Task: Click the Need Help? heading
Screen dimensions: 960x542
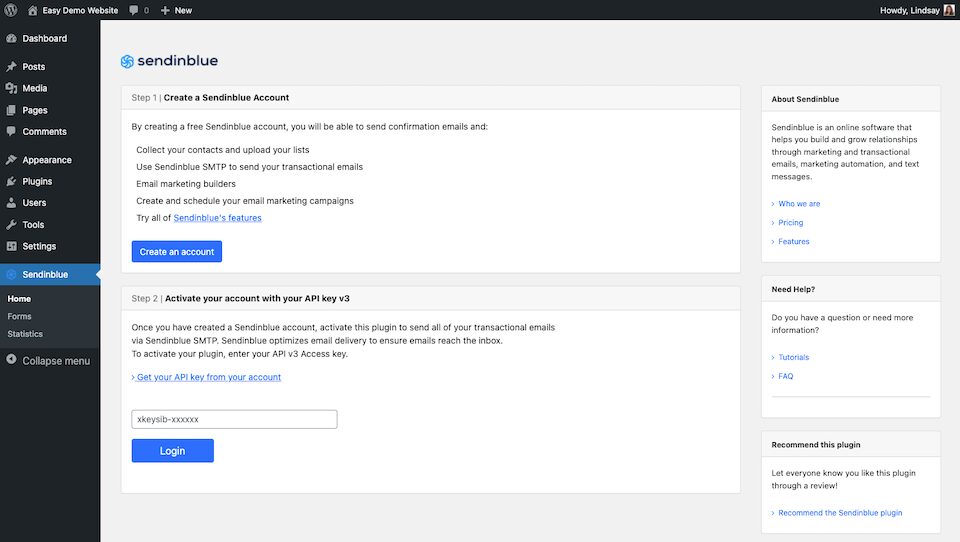Action: tap(793, 290)
